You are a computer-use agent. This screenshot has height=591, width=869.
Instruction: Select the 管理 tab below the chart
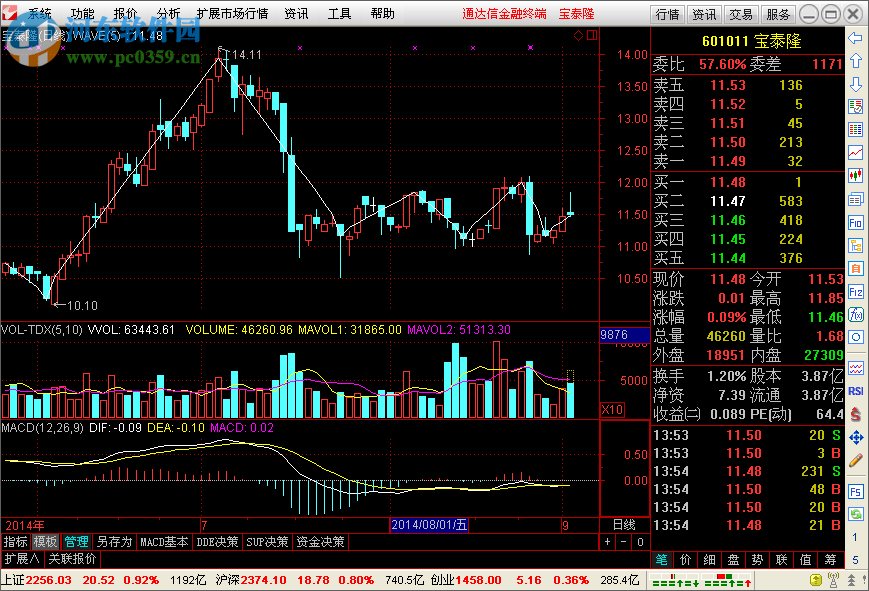76,542
